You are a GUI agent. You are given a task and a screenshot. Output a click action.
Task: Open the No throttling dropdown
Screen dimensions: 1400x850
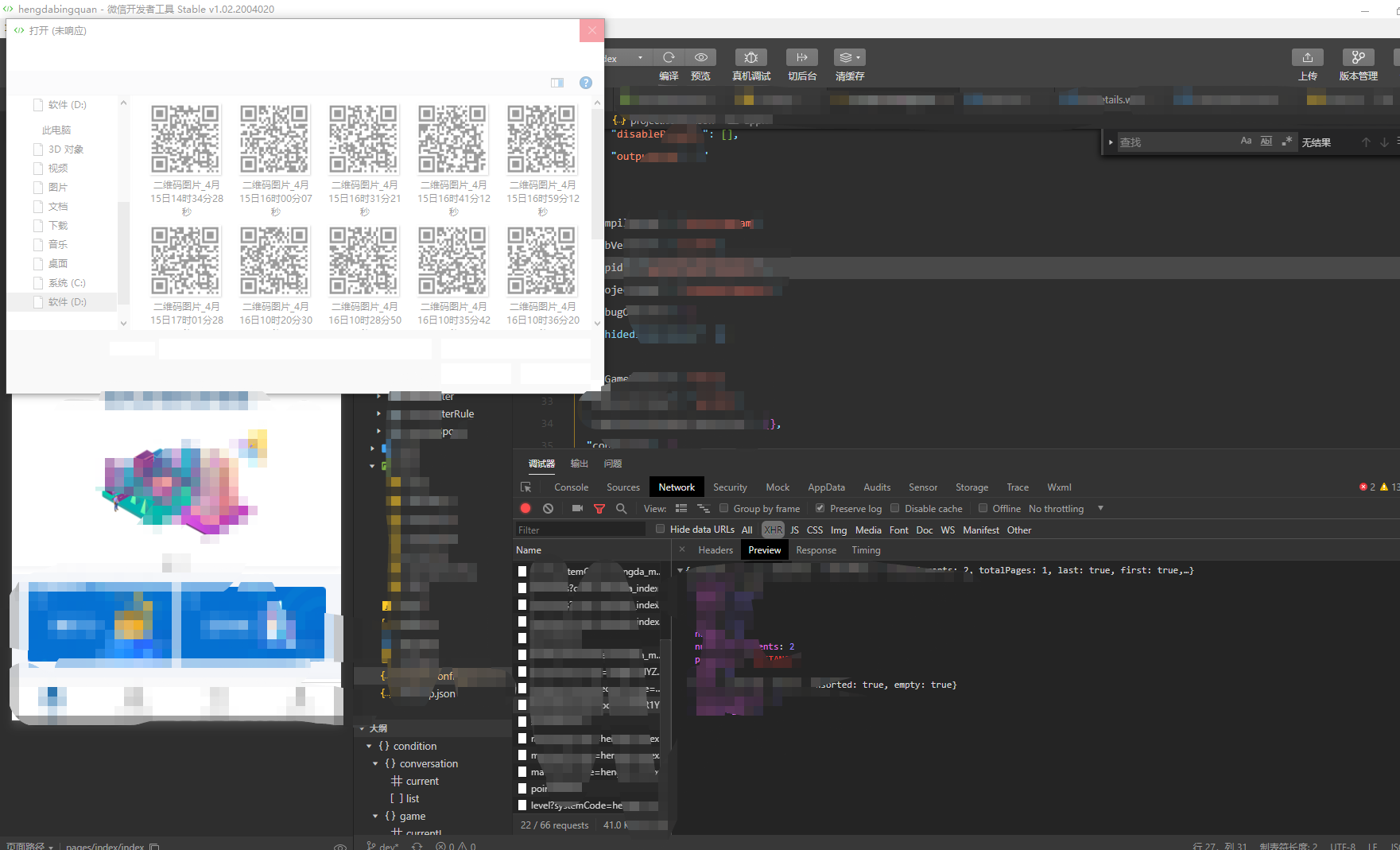coord(1066,509)
